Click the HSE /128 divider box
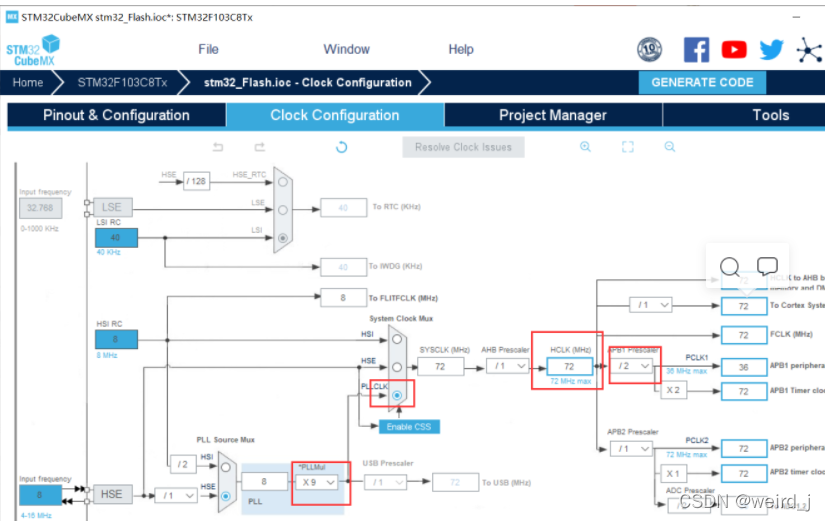825x521 pixels. [196, 181]
